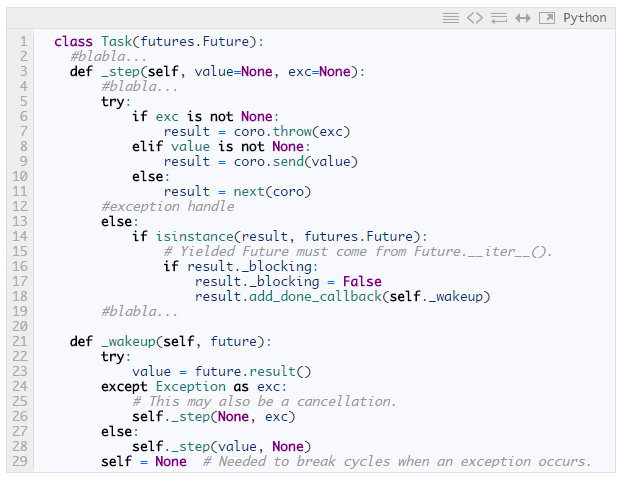The image size is (626, 493).
Task: Click line number 27 in gutter
Action: point(20,432)
